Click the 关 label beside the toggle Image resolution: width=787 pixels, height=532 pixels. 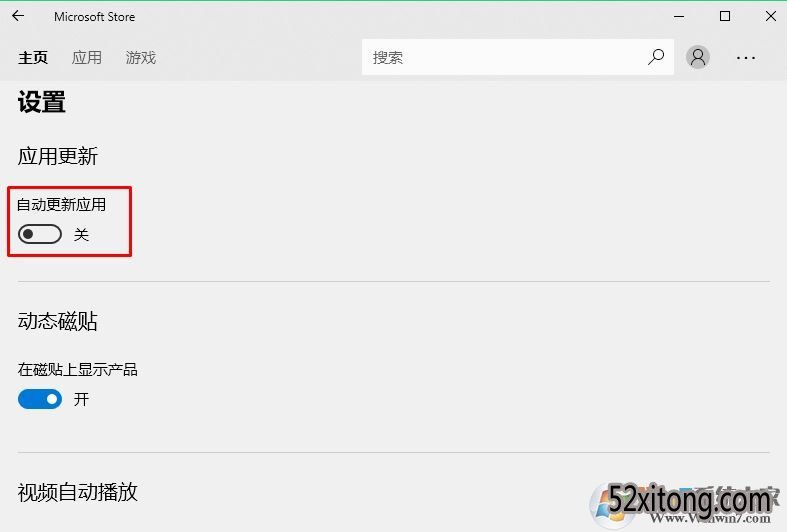(81, 234)
